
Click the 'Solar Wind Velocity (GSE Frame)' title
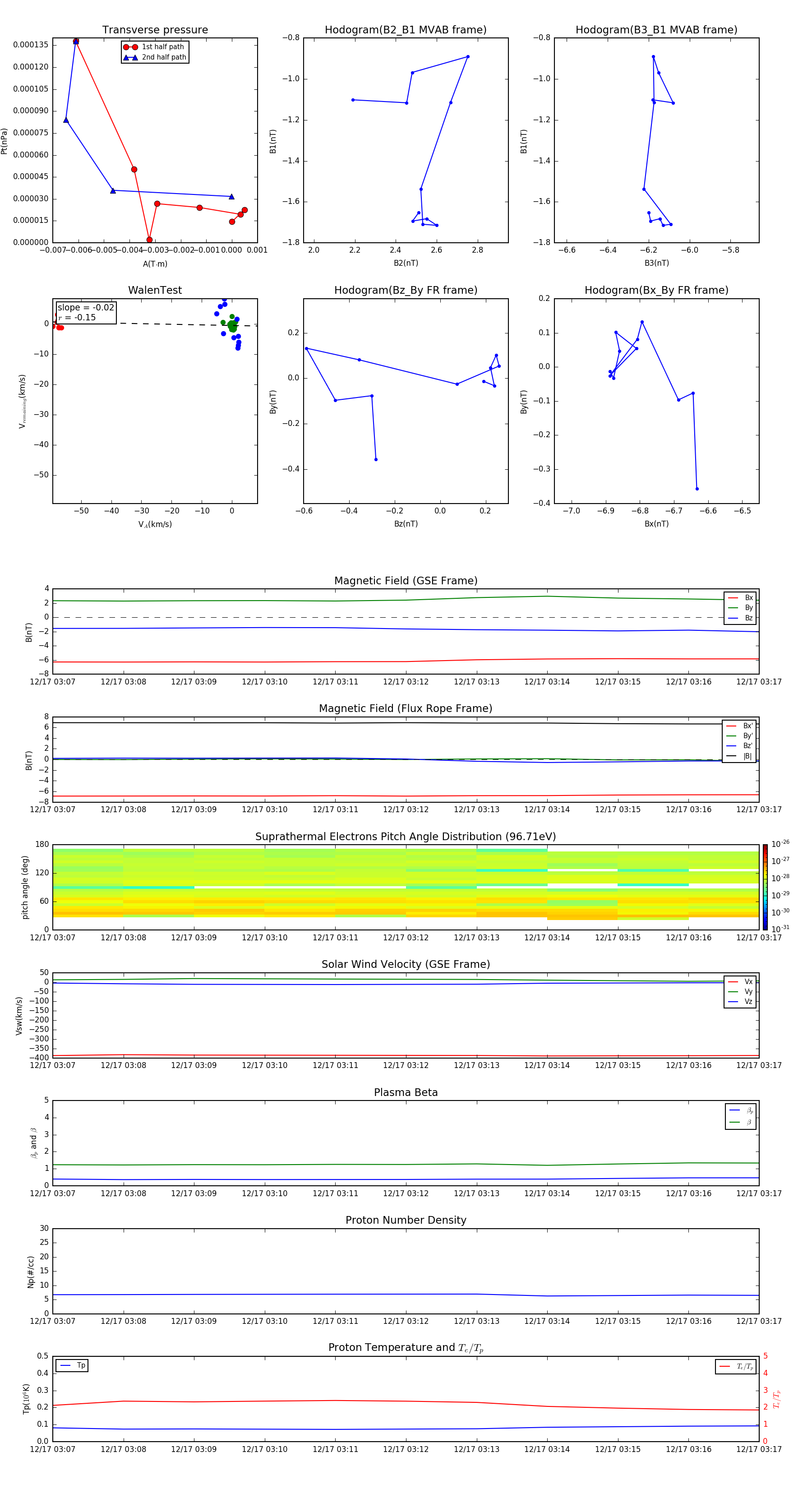click(x=406, y=964)
